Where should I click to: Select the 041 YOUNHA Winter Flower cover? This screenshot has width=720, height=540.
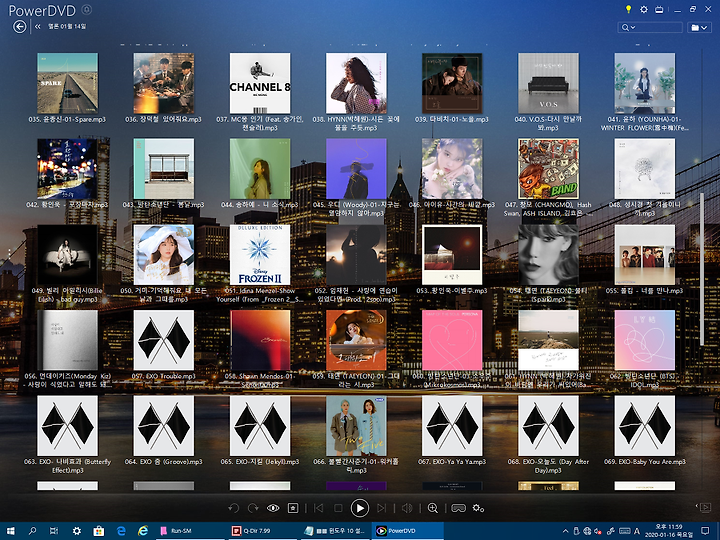pyautogui.click(x=645, y=83)
